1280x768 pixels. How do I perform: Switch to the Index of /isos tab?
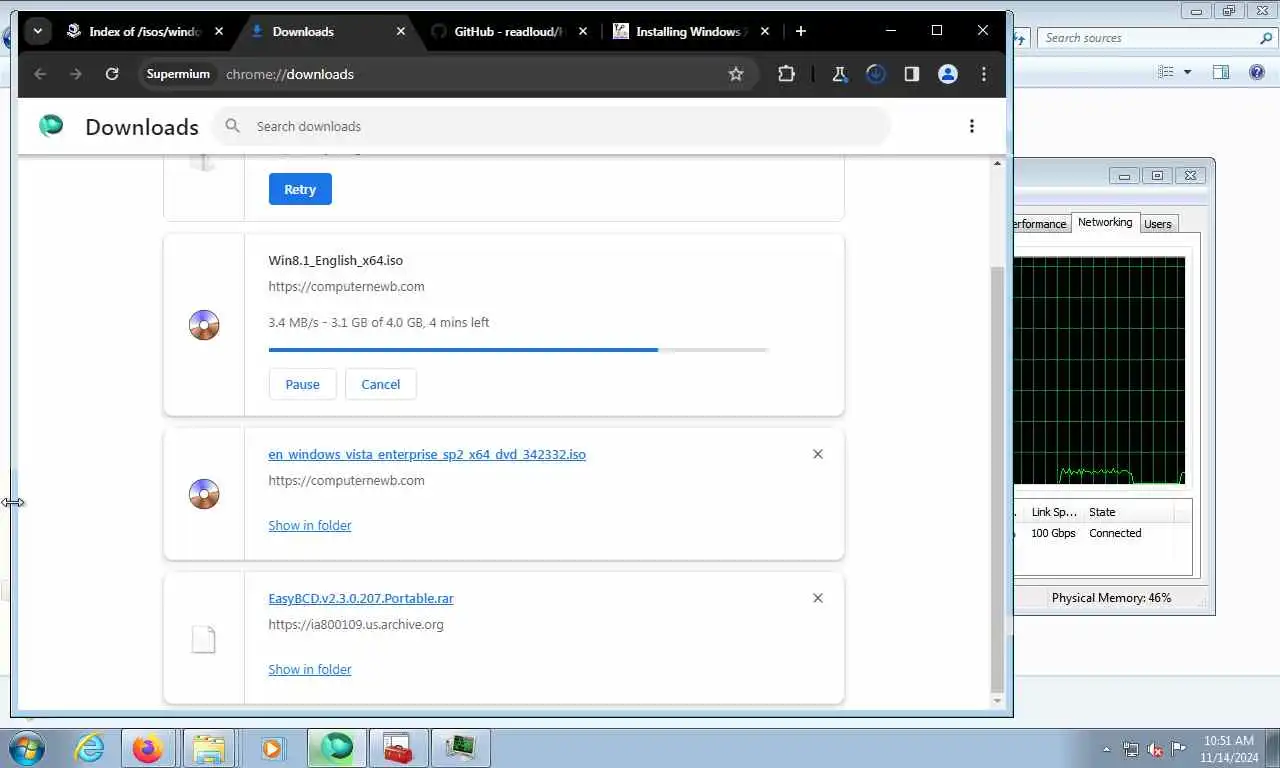click(x=144, y=31)
